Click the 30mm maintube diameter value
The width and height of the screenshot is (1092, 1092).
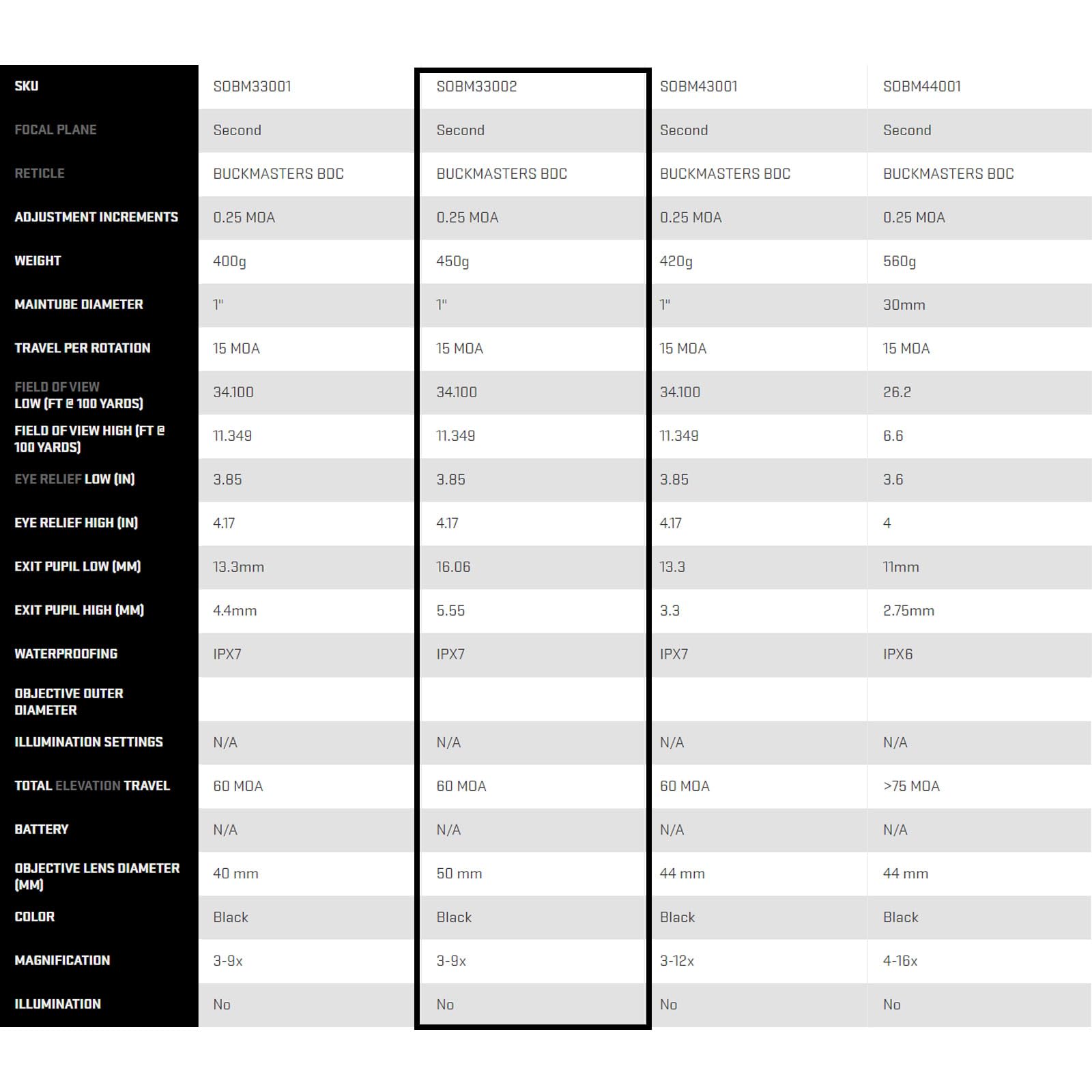tap(904, 305)
